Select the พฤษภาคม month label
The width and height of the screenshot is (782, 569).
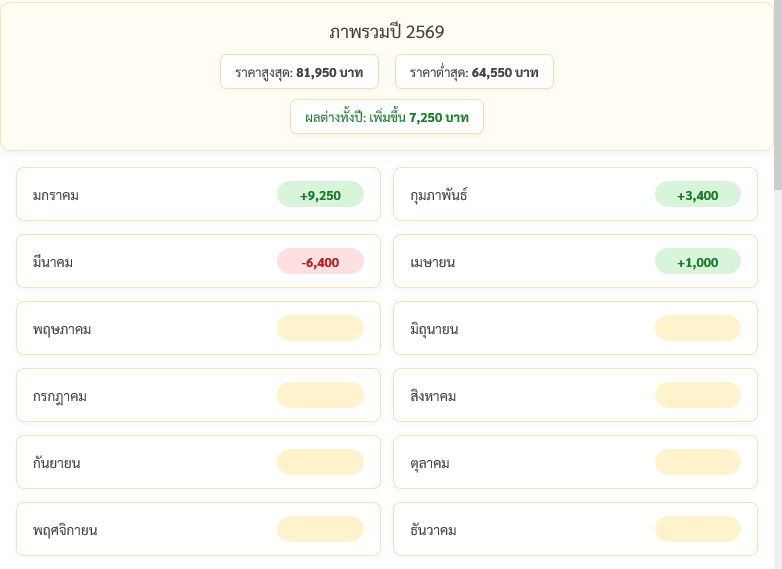(62, 329)
